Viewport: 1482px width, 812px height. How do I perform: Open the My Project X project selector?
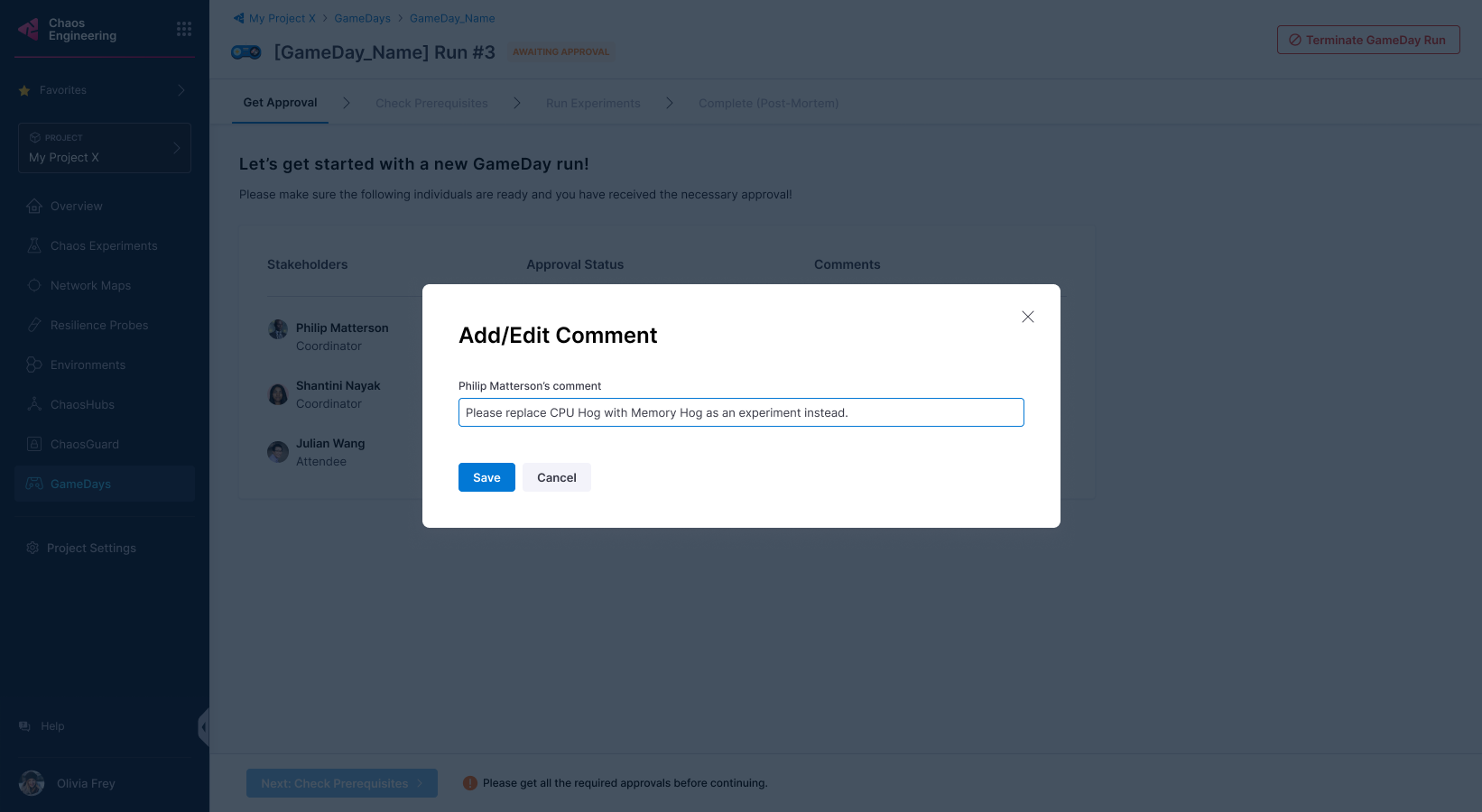point(105,148)
